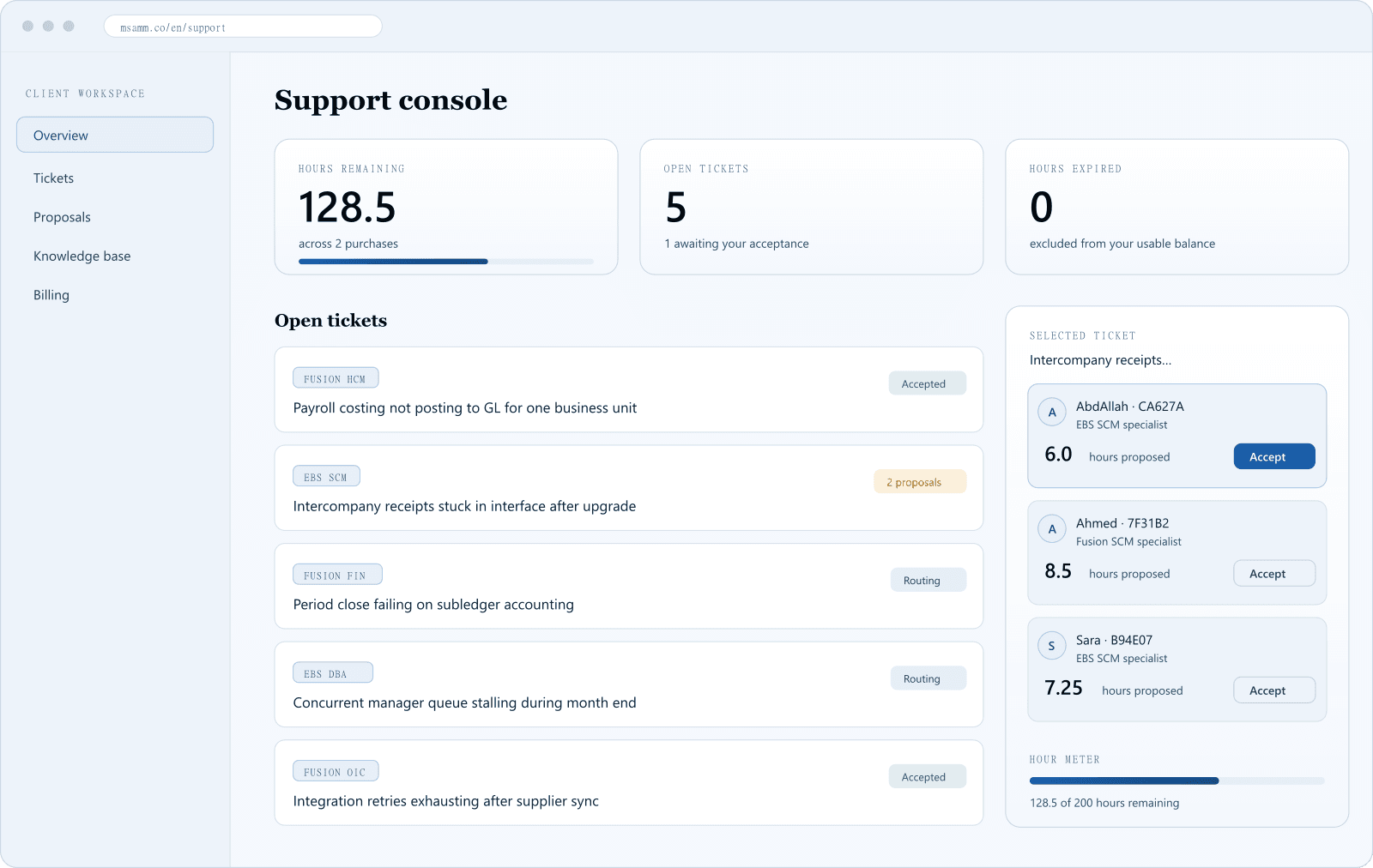This screenshot has width=1373, height=868.
Task: Click the "Ahmed · 7F31B2" name
Action: [x=1122, y=523]
